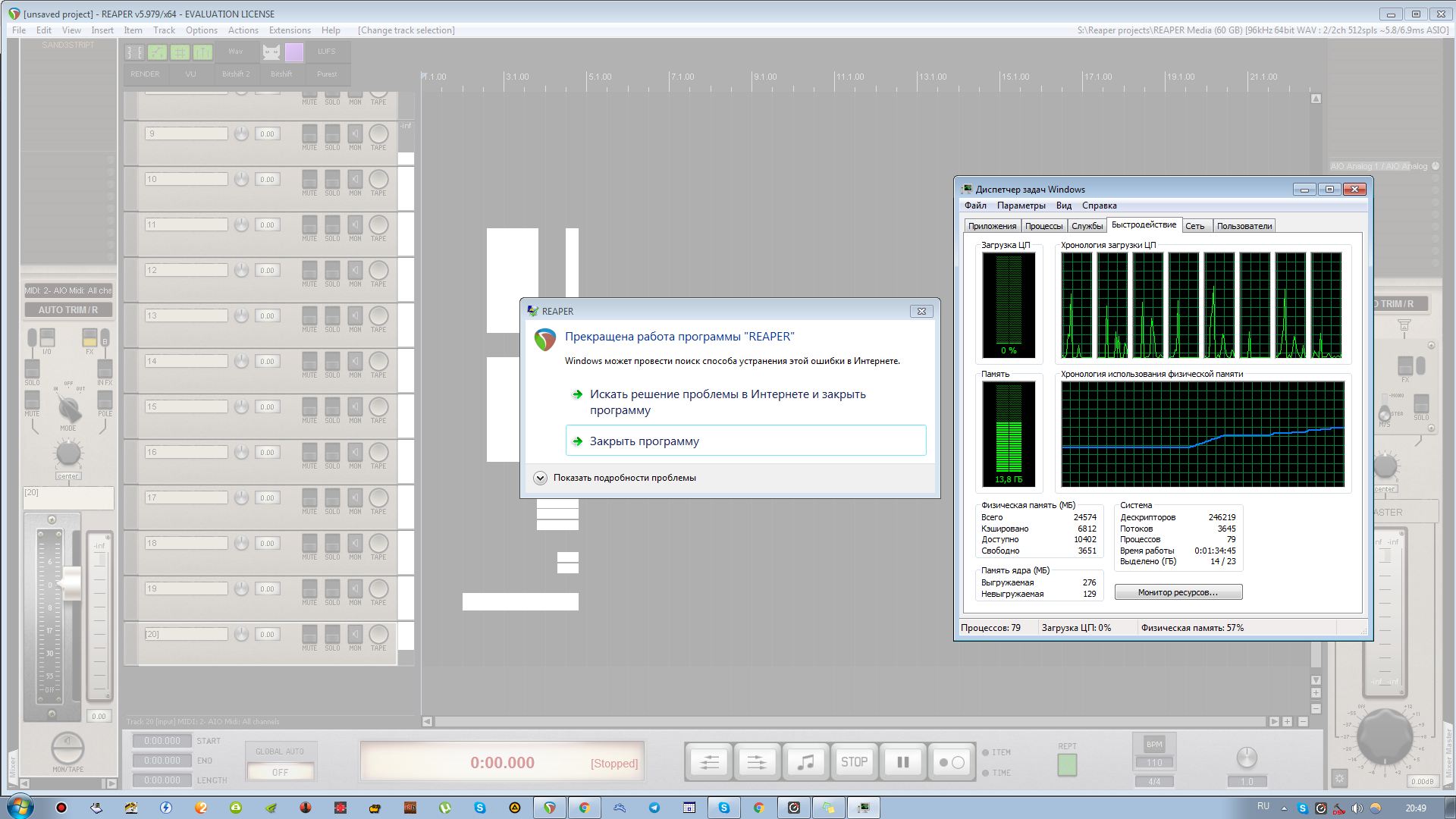Toggle MON speaker on track 18
Viewport: 1456px width, 819px height.
[x=355, y=544]
